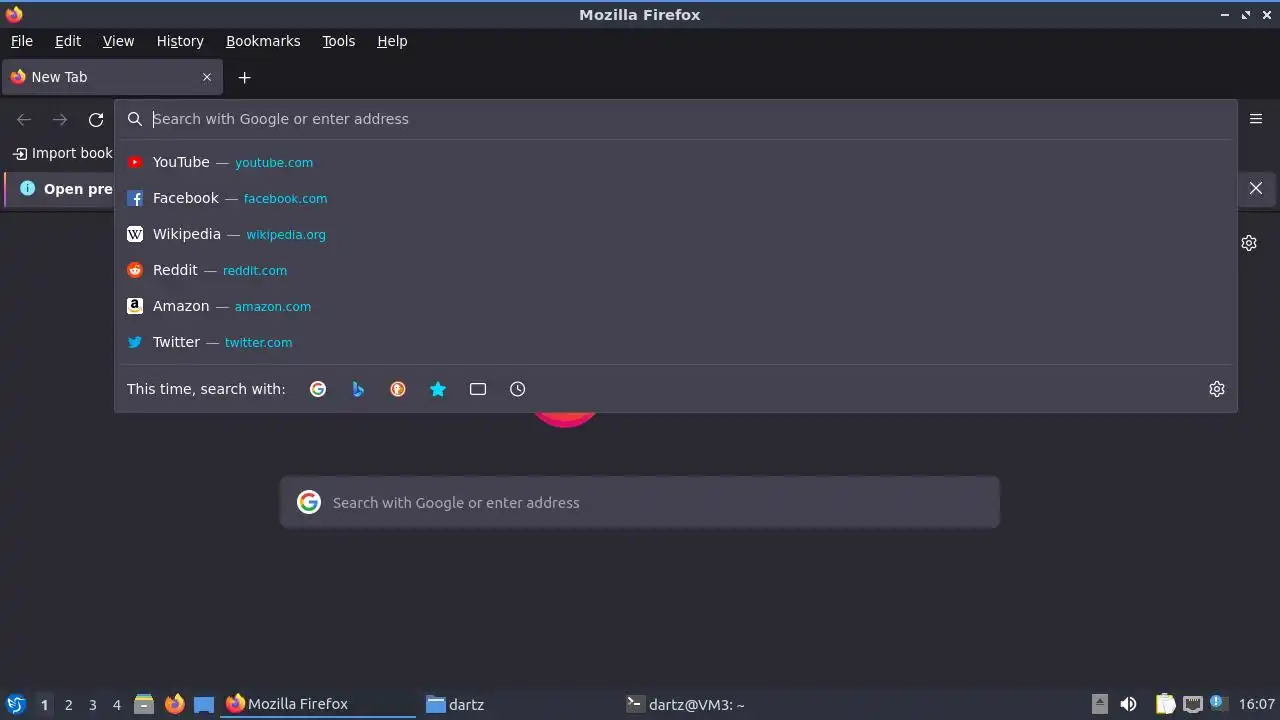Image resolution: width=1280 pixels, height=720 pixels.
Task: Open network status tray icon
Action: click(1192, 704)
